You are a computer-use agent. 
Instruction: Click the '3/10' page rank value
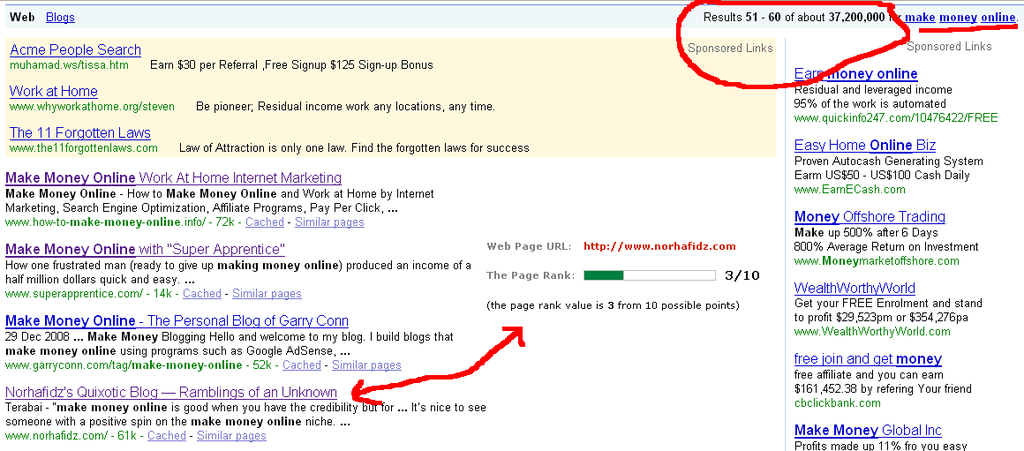click(x=743, y=275)
